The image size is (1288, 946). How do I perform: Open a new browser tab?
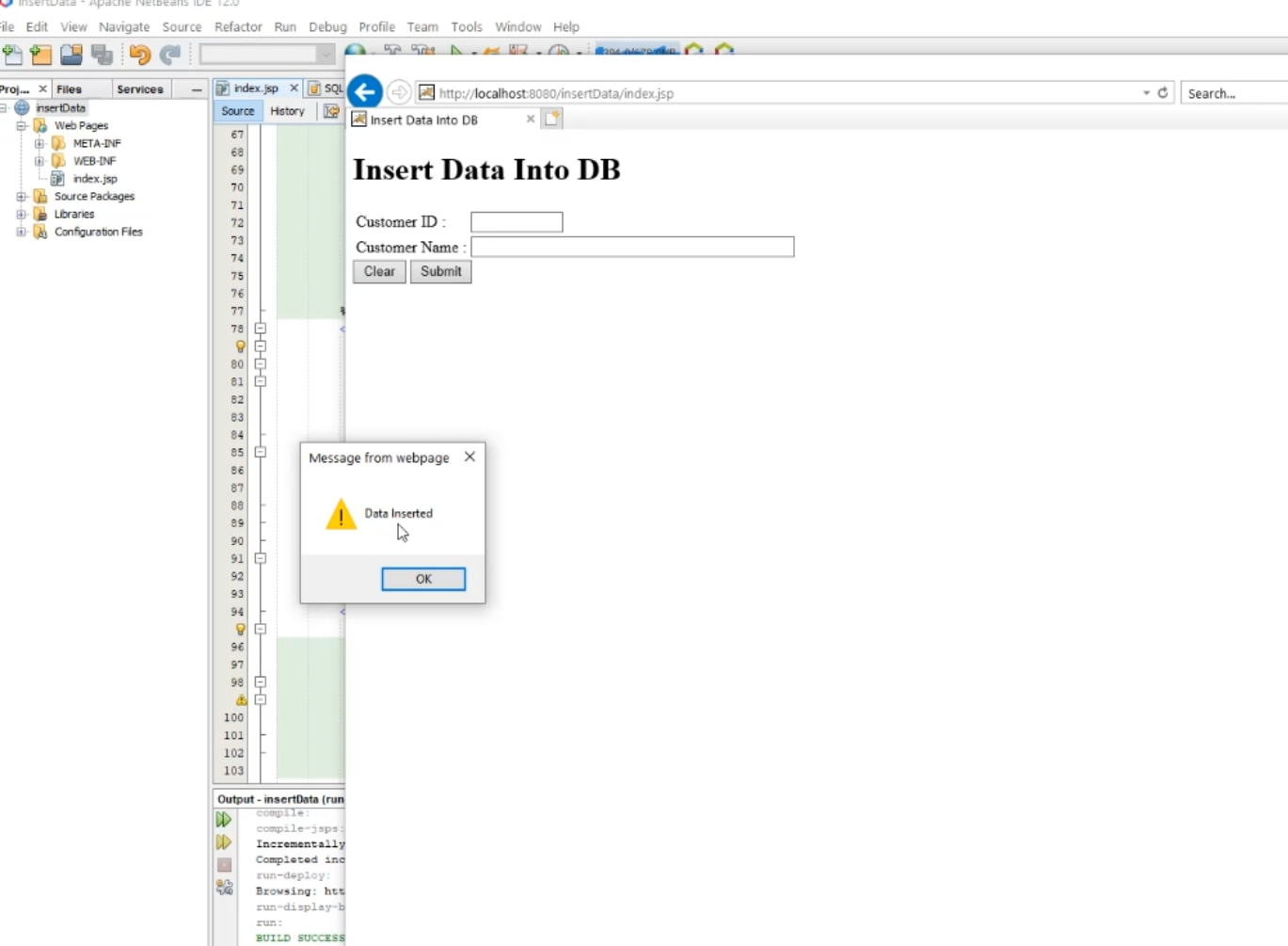[552, 119]
